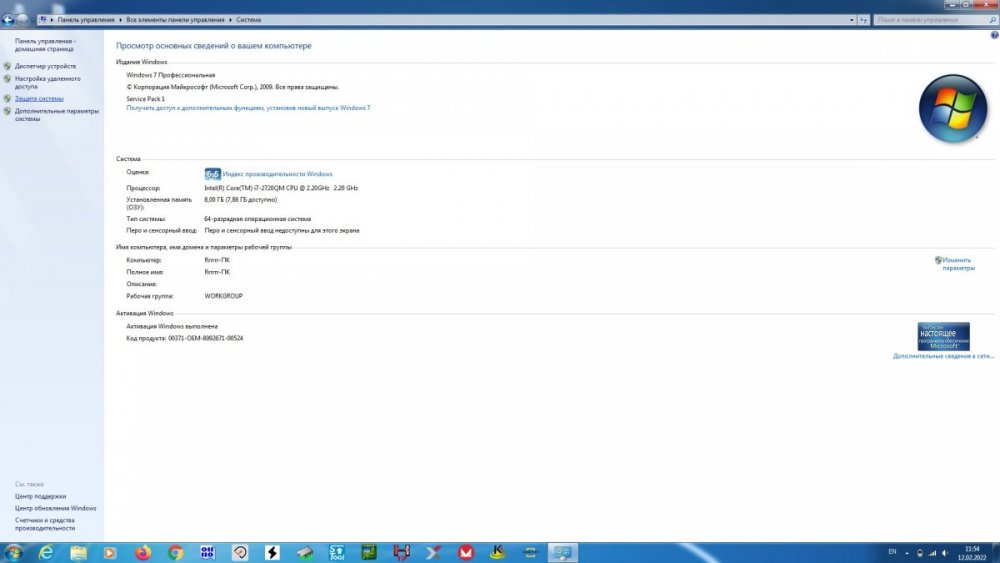
Task: Select the product code "00371-OEM-8992671-00524"
Action: point(205,338)
